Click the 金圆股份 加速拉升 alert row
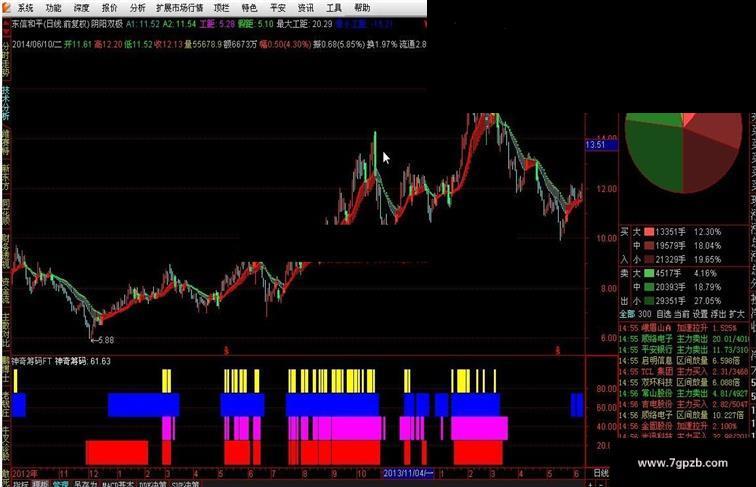Screen dimensions: 756x487 (684, 426)
